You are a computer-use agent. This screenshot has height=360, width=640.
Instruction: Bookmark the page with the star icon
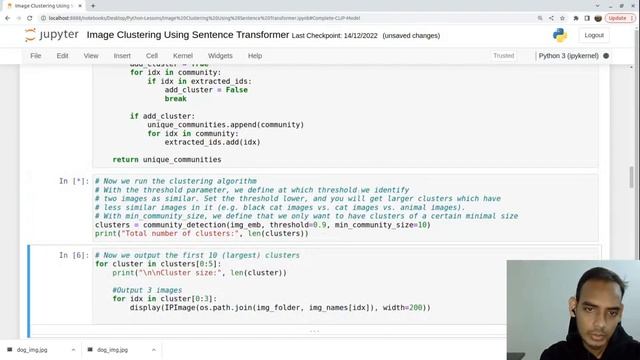coord(562,18)
